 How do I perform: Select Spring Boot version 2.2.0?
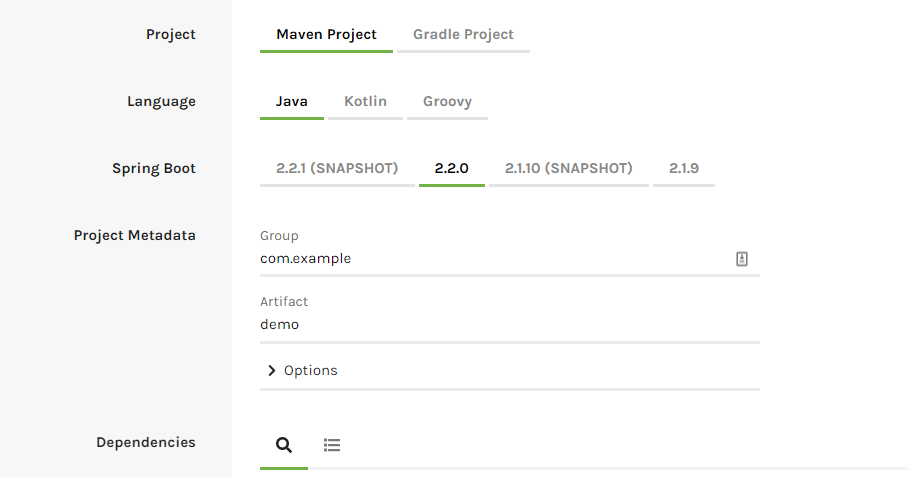point(452,169)
